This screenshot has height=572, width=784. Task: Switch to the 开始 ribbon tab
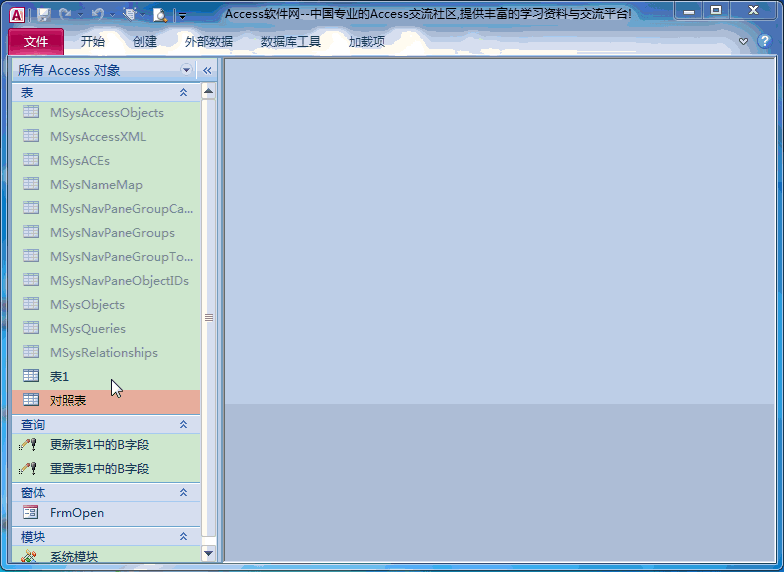[92, 42]
